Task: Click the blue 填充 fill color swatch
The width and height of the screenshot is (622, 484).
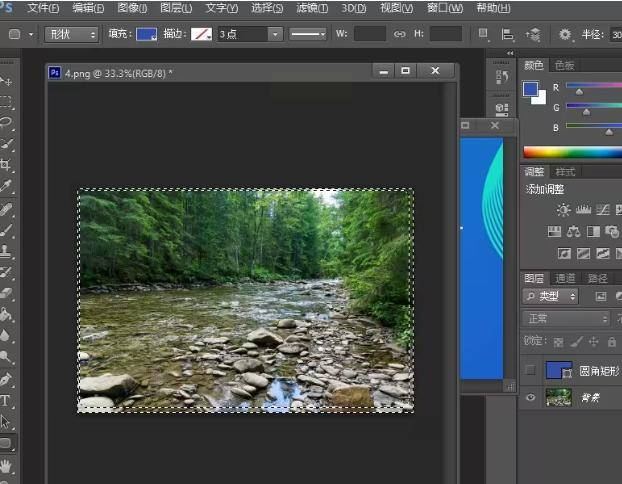Action: click(x=146, y=34)
